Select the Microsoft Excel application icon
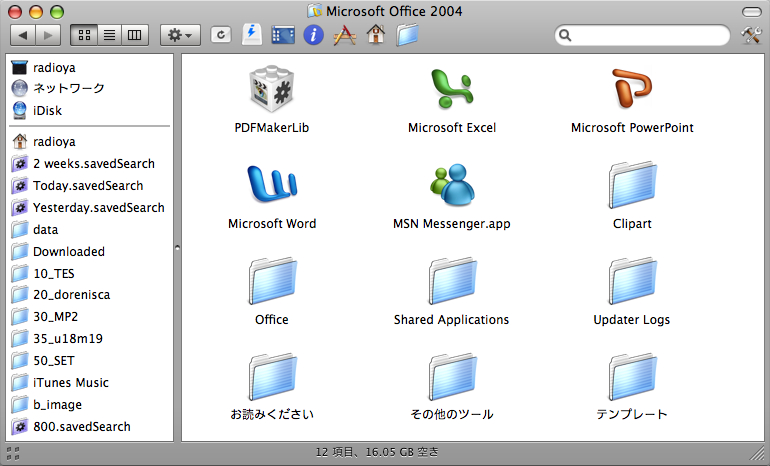Image resolution: width=770 pixels, height=466 pixels. [452, 89]
